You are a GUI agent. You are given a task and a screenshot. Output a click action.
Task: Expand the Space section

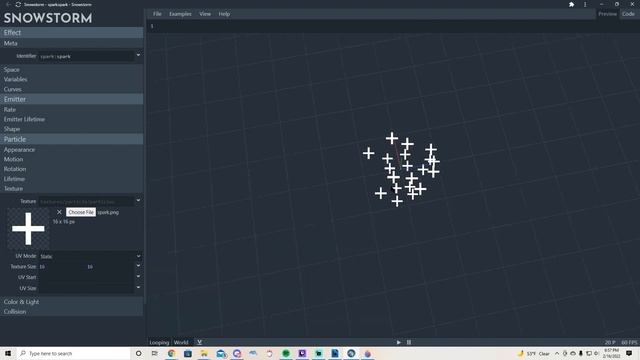click(71, 70)
